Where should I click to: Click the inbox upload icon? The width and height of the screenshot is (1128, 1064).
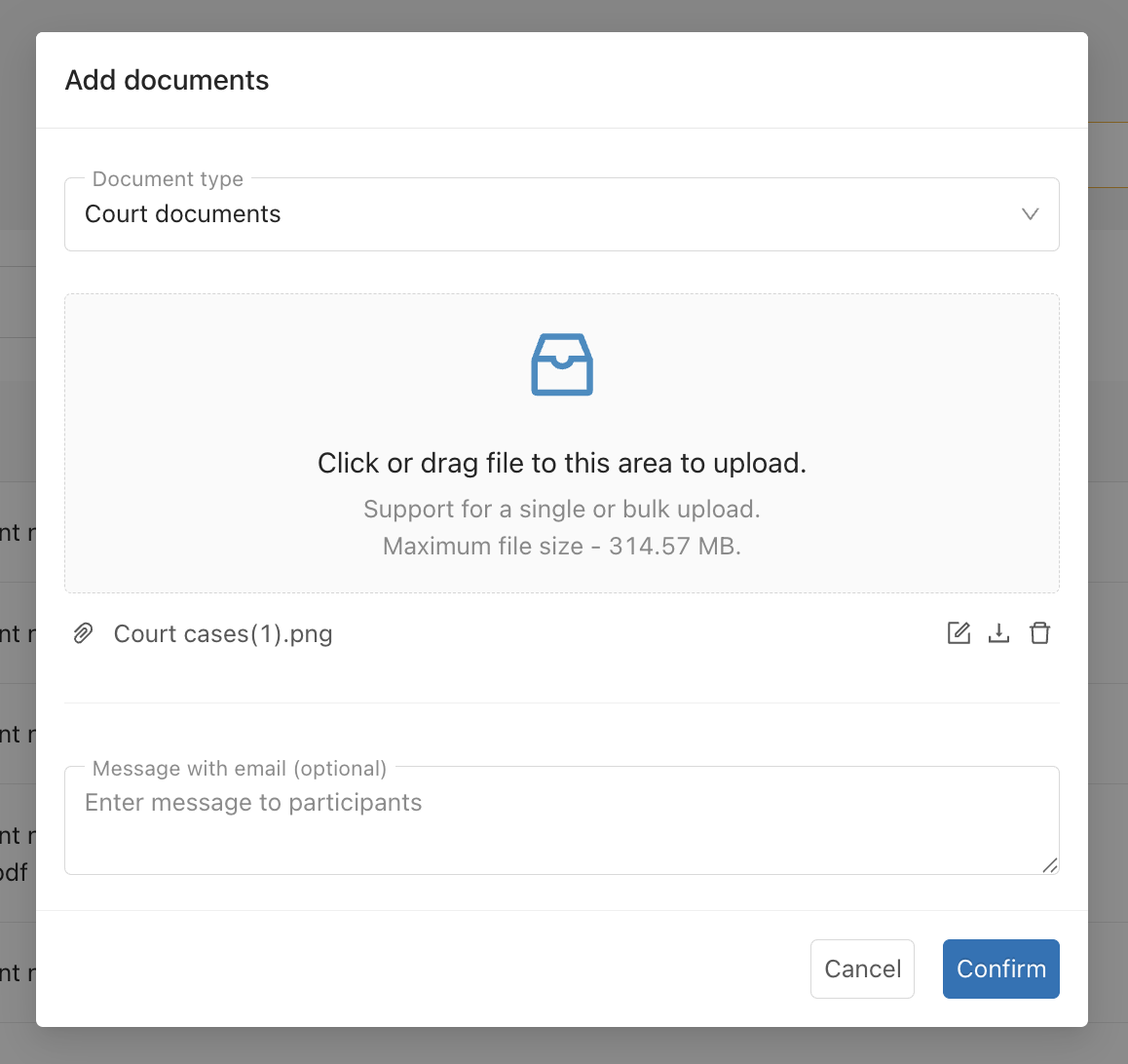pyautogui.click(x=562, y=364)
